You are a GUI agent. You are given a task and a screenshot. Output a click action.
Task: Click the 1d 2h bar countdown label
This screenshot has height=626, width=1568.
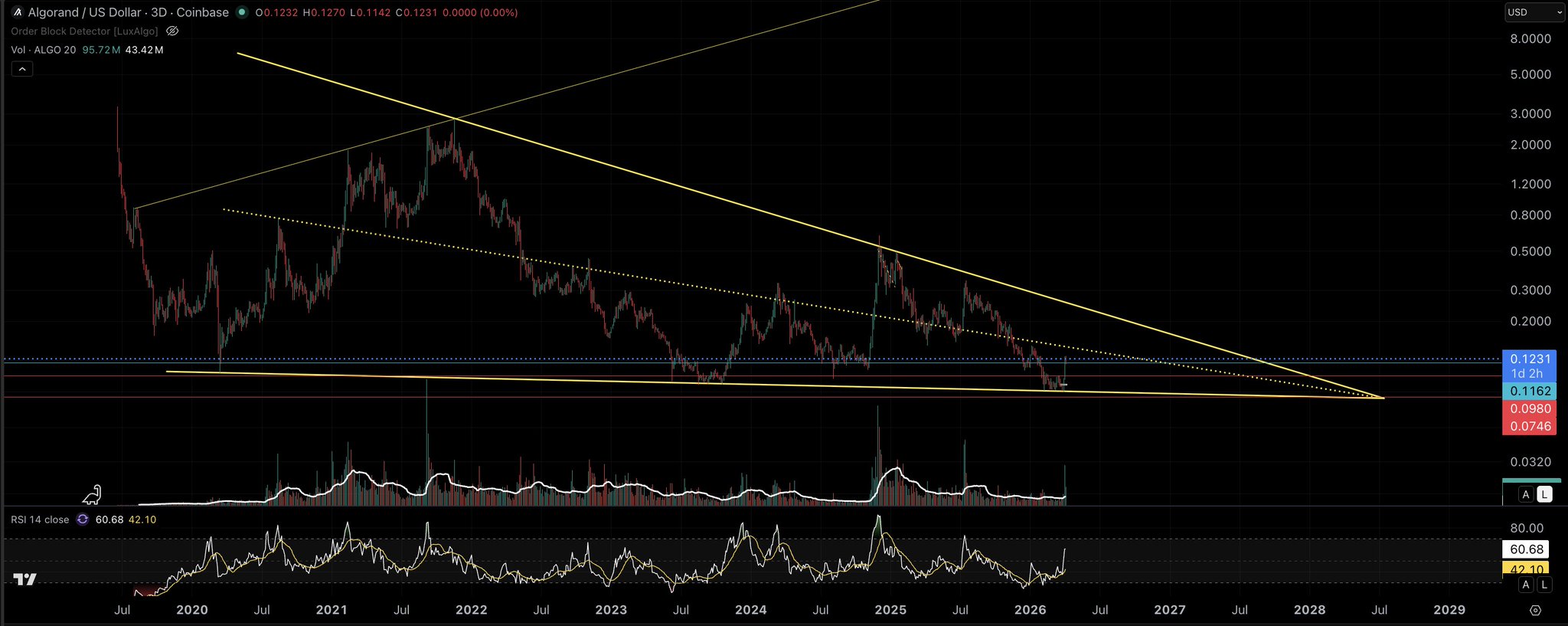(x=1527, y=374)
